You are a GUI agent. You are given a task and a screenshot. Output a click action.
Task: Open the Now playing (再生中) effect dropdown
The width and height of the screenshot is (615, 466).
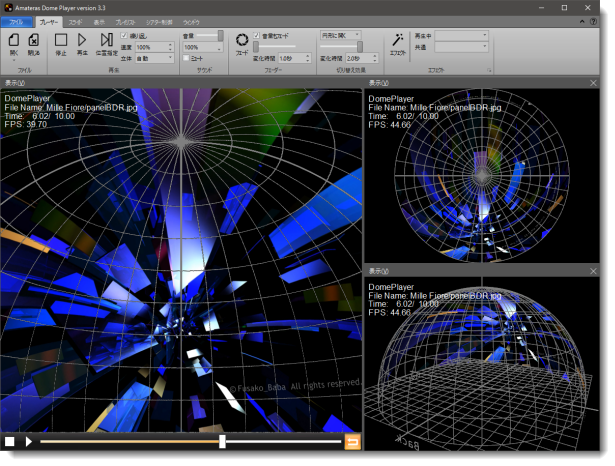462,36
